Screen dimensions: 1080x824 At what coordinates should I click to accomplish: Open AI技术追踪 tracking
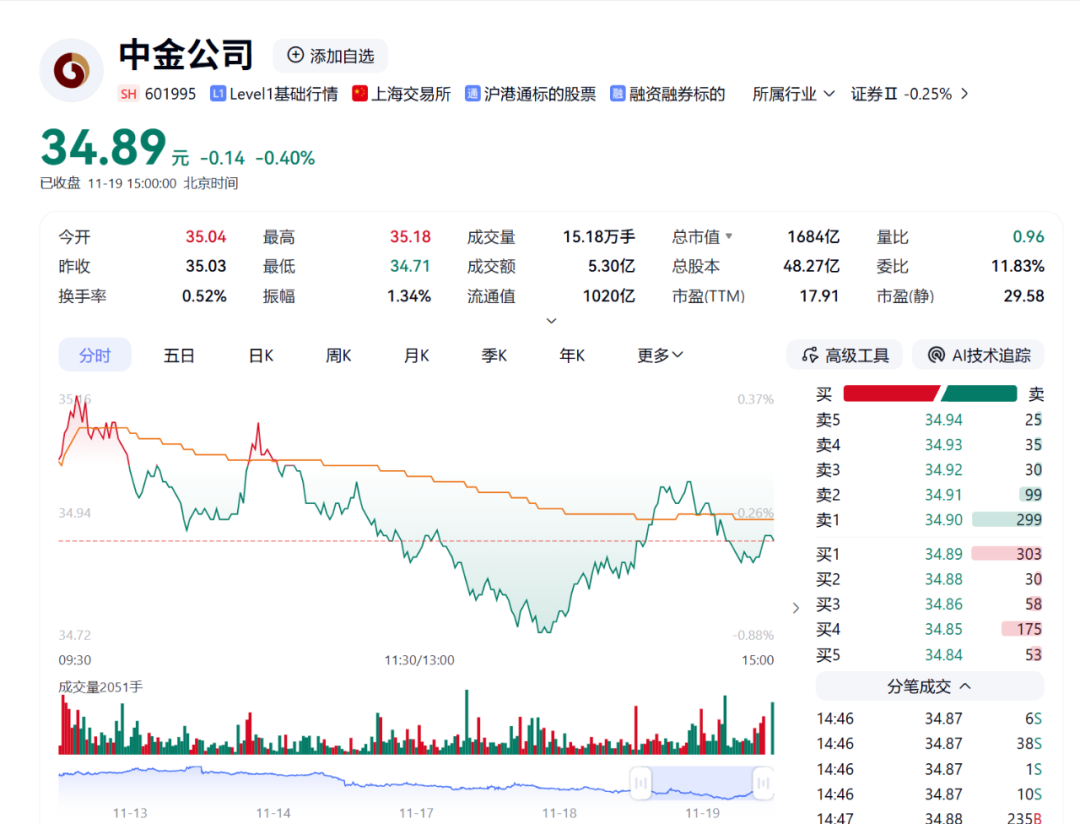point(978,355)
